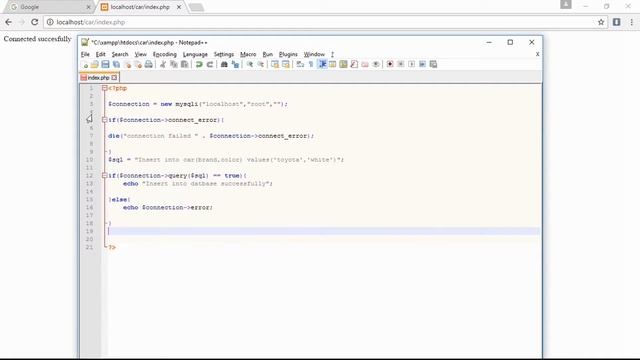Screen dimensions: 640x360
Task: Click the Zoom In toolbar icon
Action: tap(249, 64)
